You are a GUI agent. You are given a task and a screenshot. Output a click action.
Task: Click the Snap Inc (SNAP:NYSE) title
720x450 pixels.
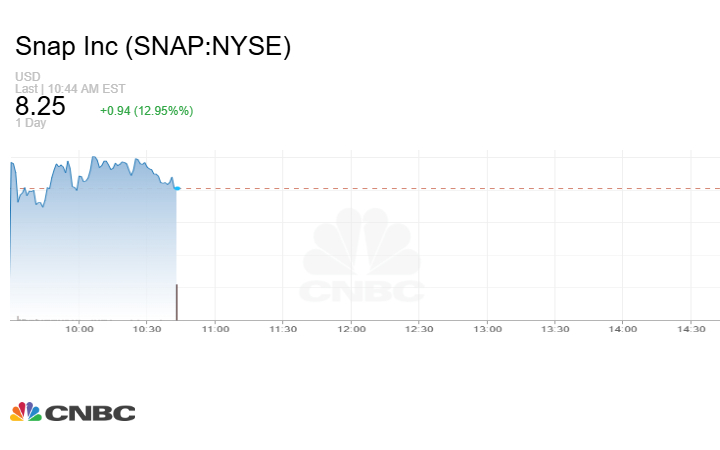[x=153, y=47]
